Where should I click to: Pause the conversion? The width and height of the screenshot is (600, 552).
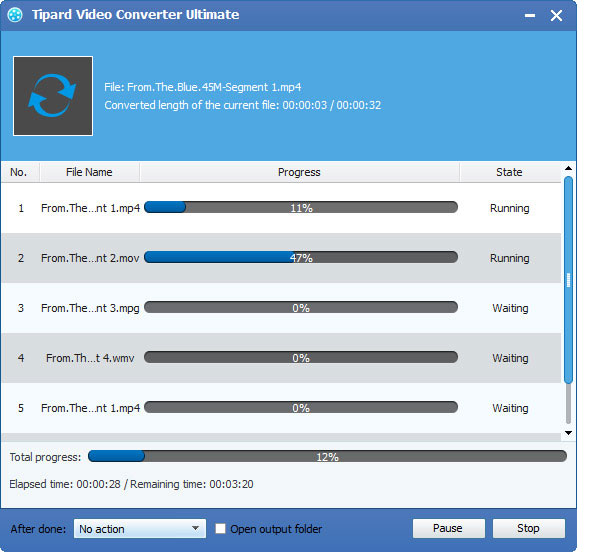click(448, 528)
